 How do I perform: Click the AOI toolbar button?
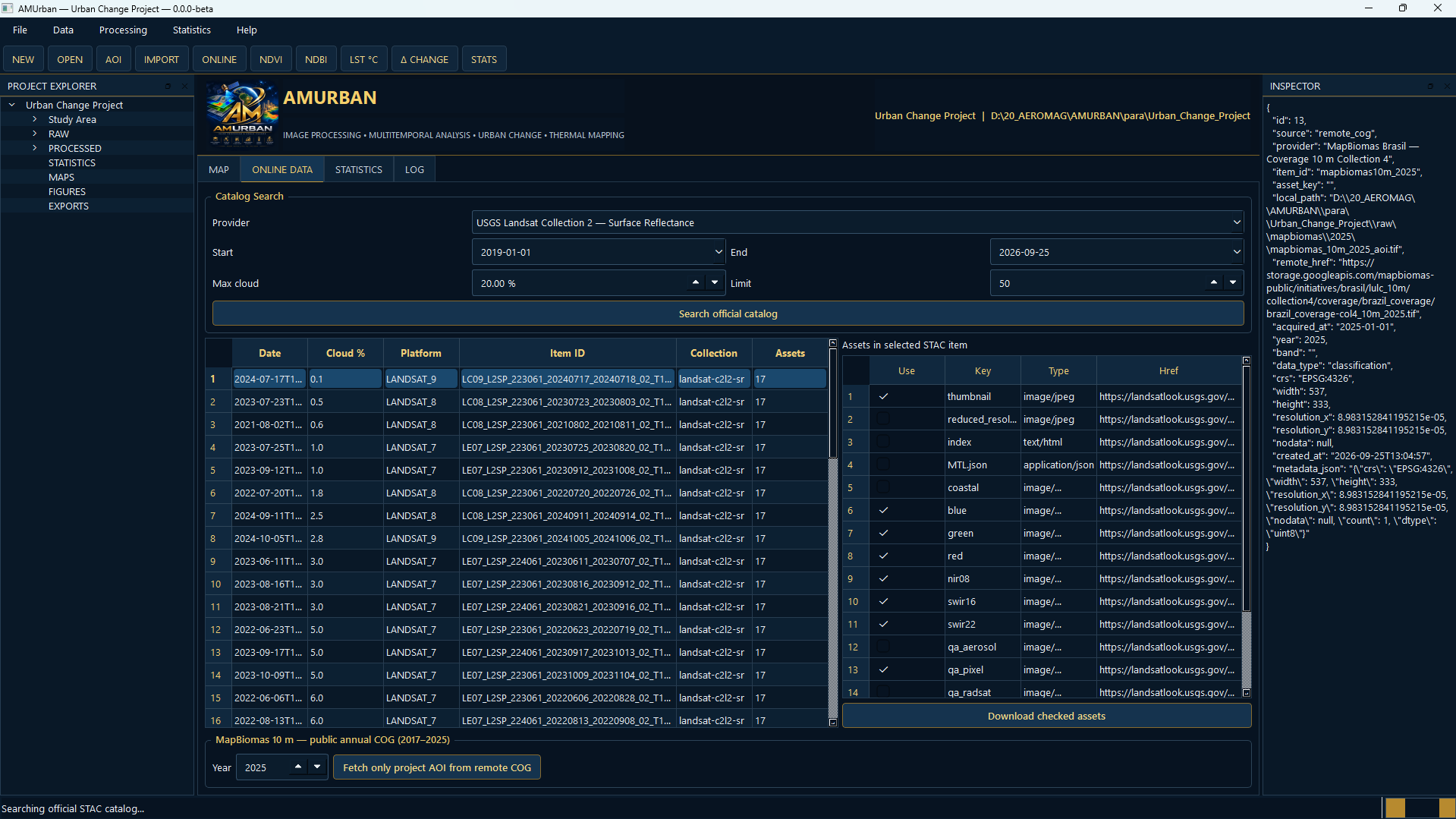point(113,59)
